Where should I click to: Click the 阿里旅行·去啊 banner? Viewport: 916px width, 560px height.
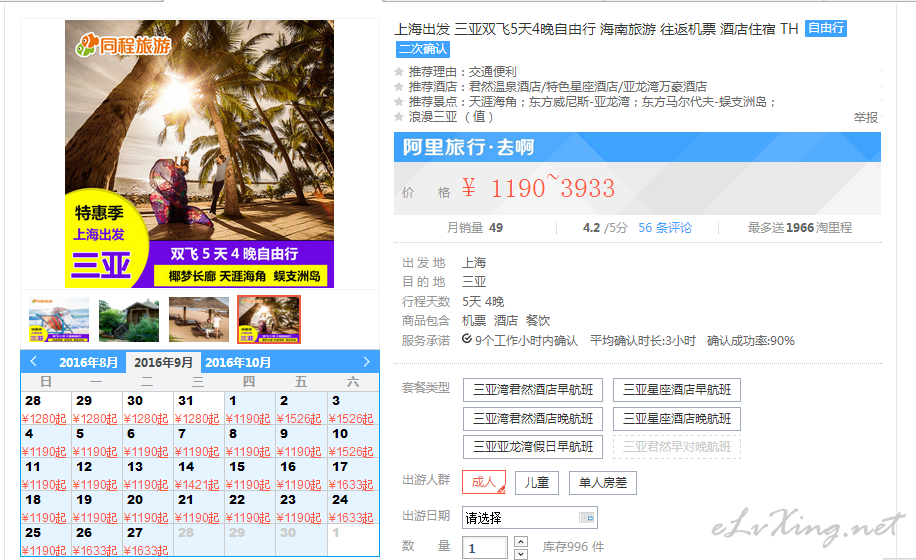click(x=637, y=147)
